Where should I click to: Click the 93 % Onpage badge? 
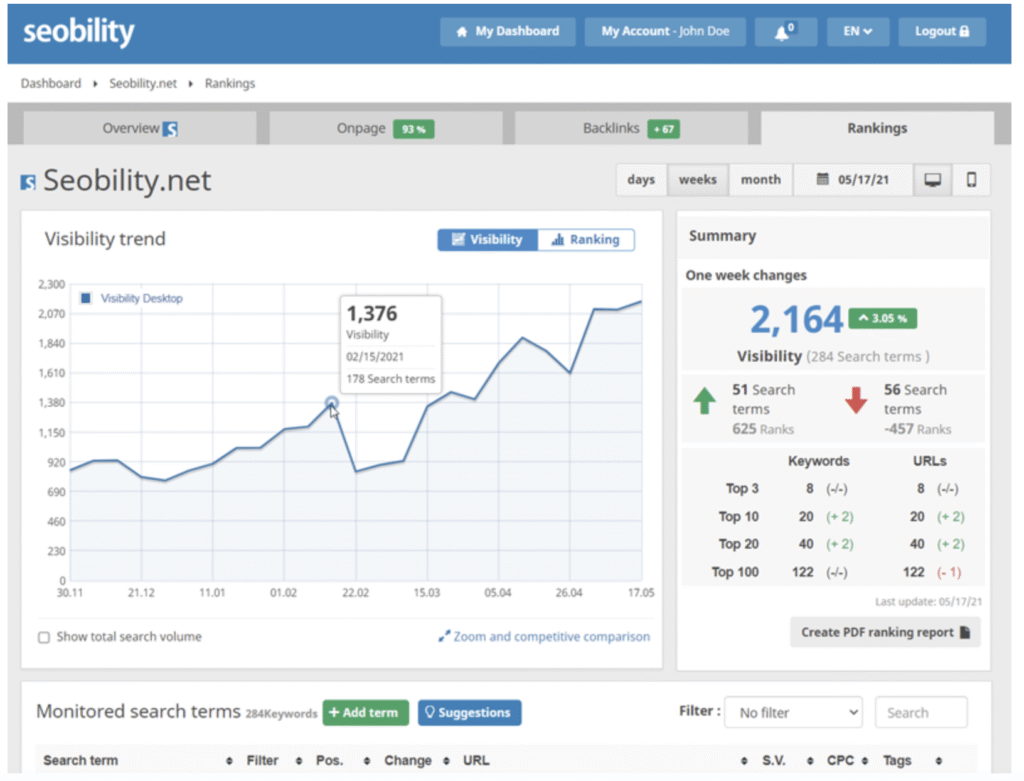[413, 129]
